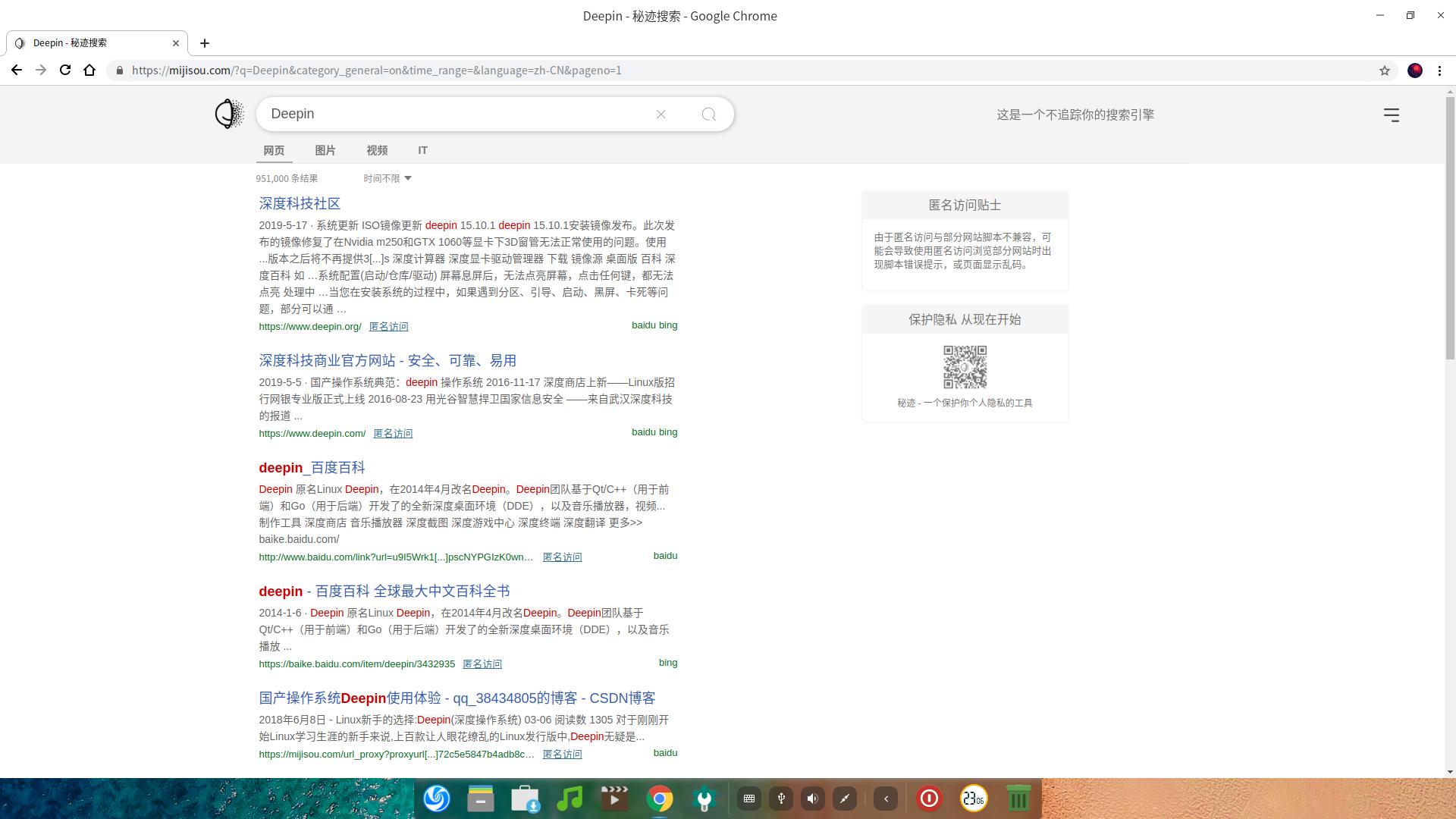Clear the search box with the X icon
Viewport: 1456px width, 819px height.
click(x=661, y=114)
